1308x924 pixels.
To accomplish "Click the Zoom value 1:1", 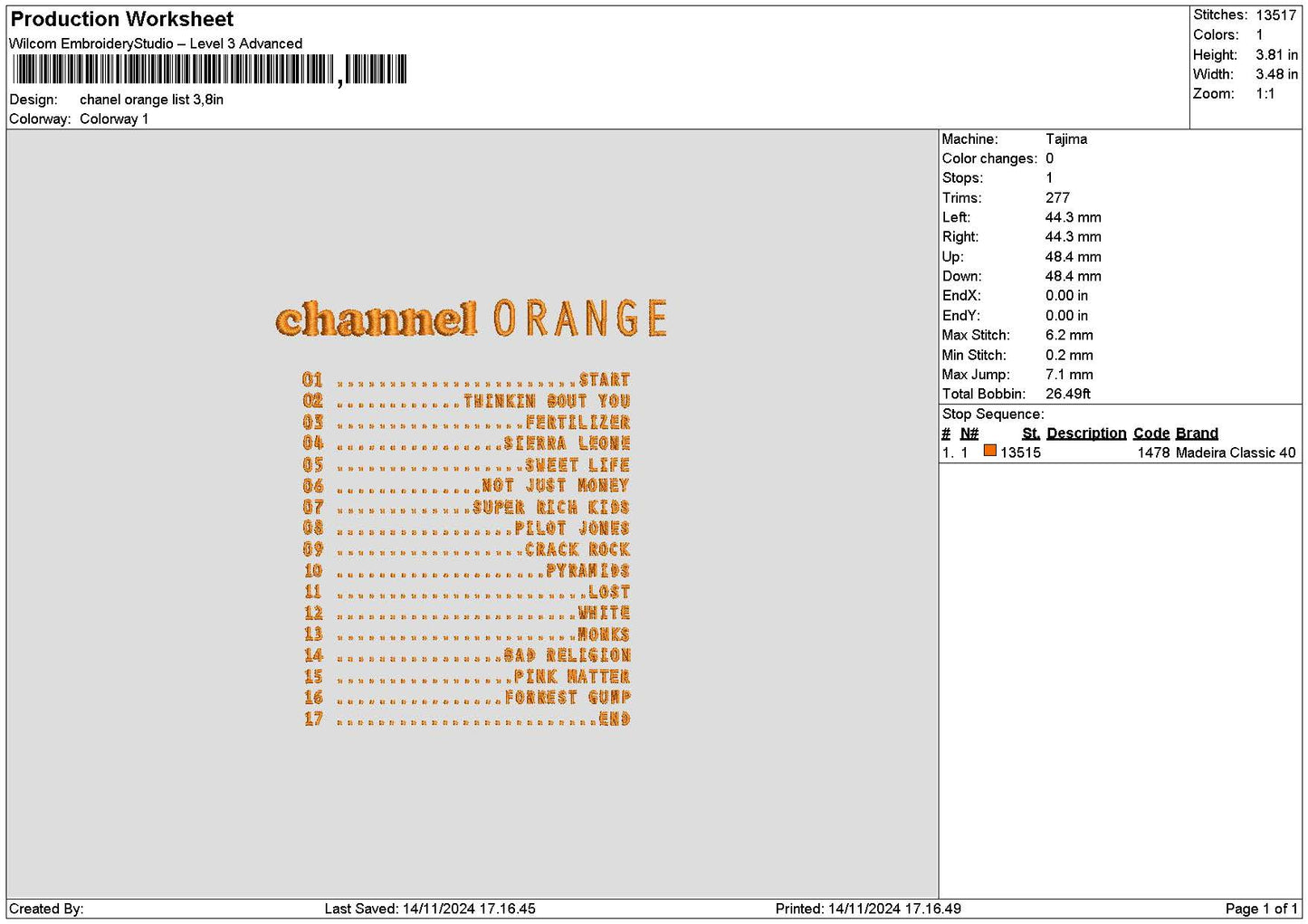I will point(1265,94).
